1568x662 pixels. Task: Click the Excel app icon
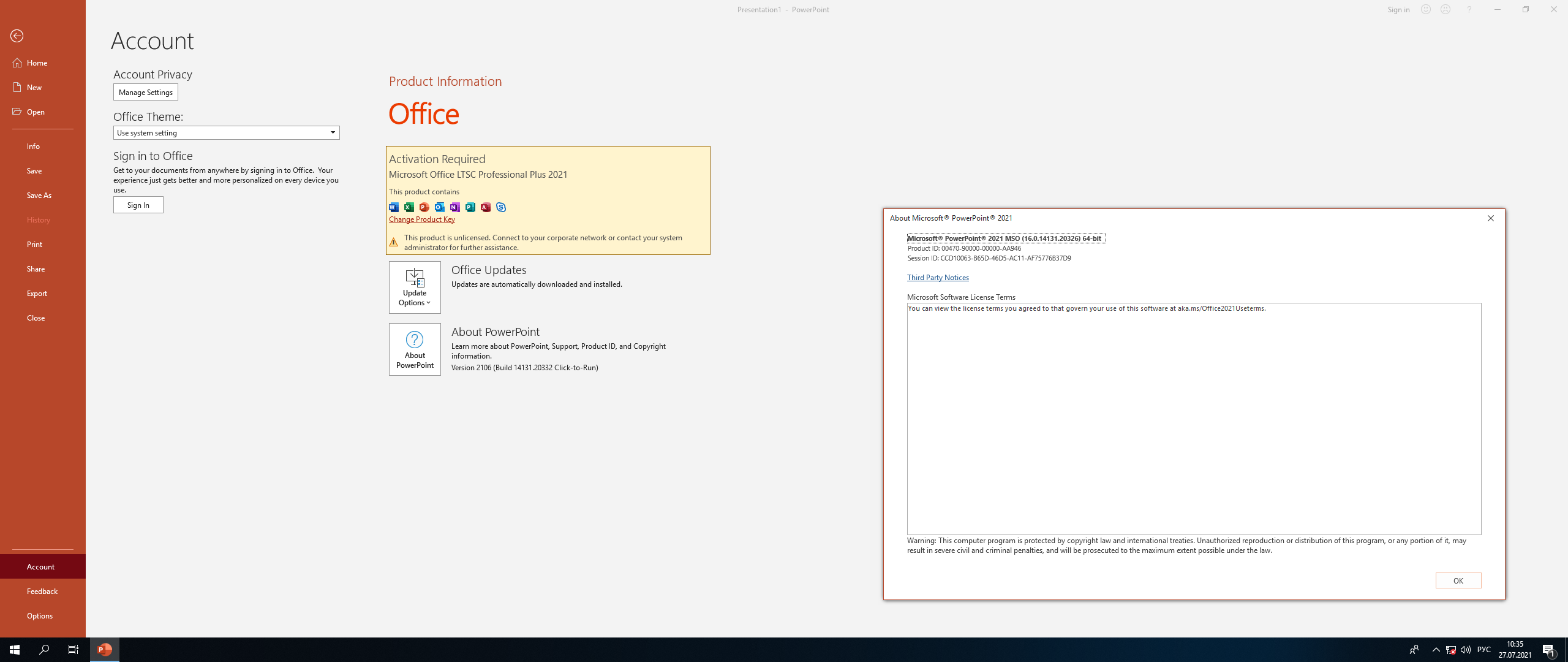point(409,207)
